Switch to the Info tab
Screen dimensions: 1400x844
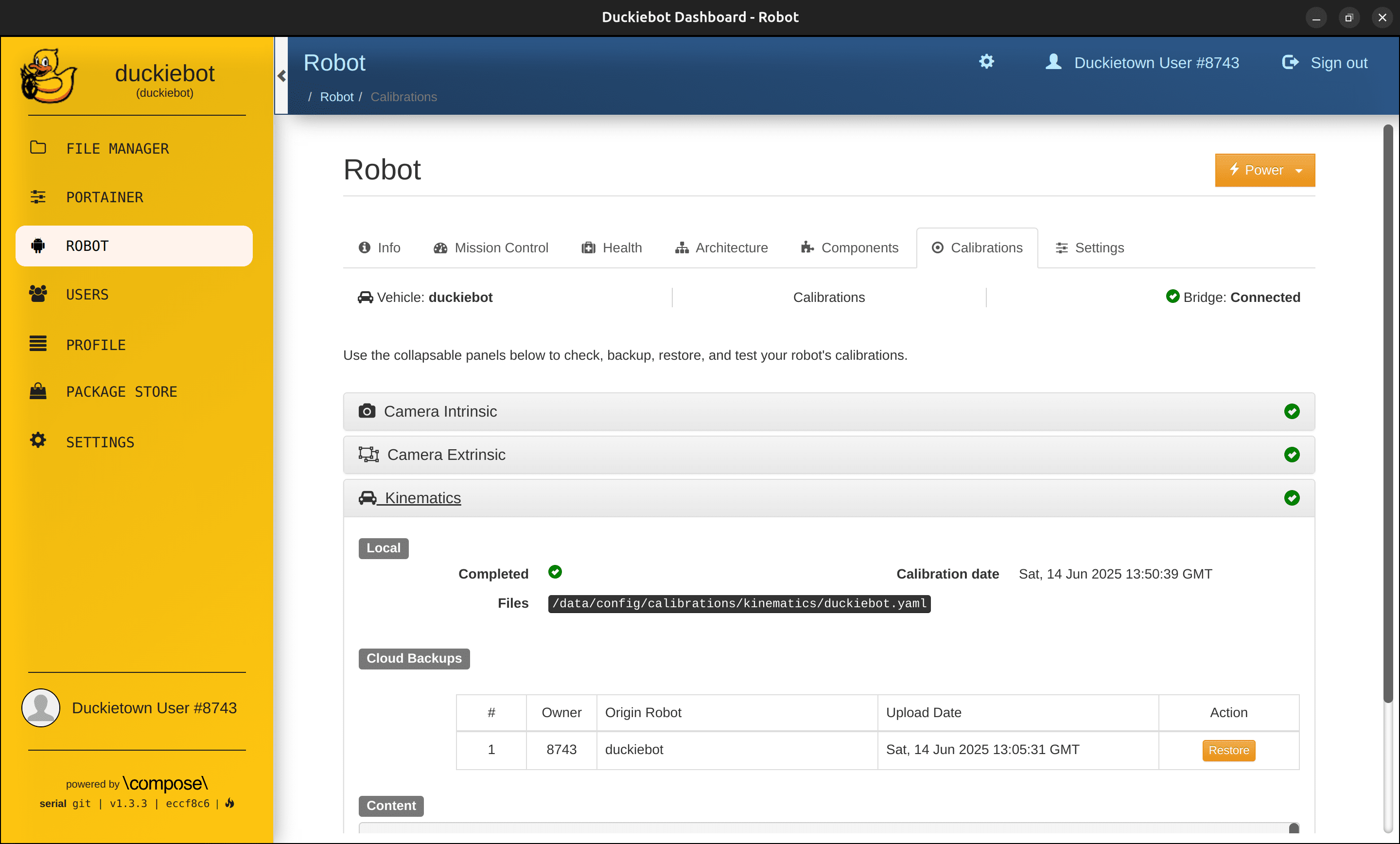tap(380, 248)
